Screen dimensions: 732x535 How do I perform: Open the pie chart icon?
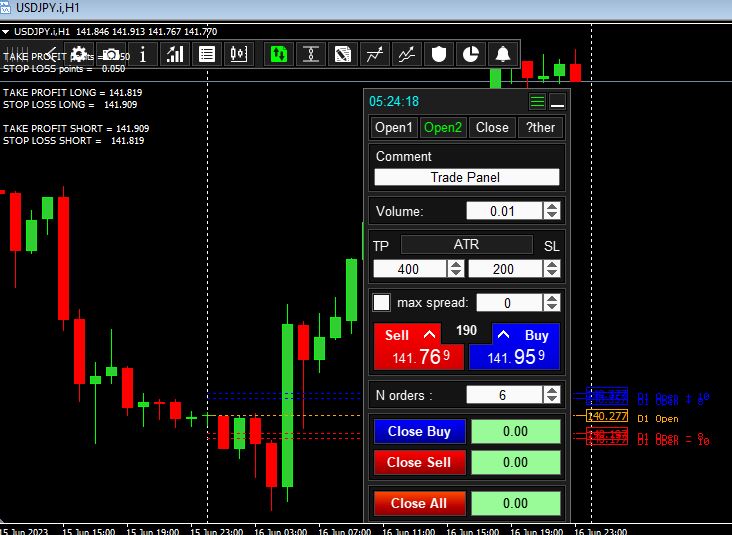pos(471,55)
